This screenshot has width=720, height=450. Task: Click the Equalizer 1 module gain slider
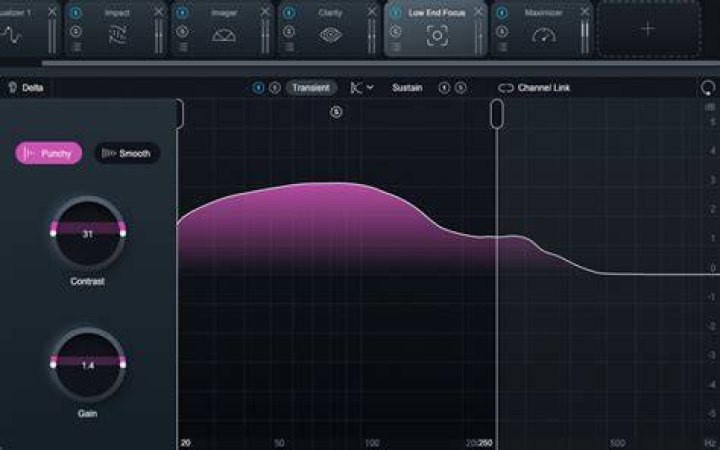pyautogui.click(x=52, y=36)
